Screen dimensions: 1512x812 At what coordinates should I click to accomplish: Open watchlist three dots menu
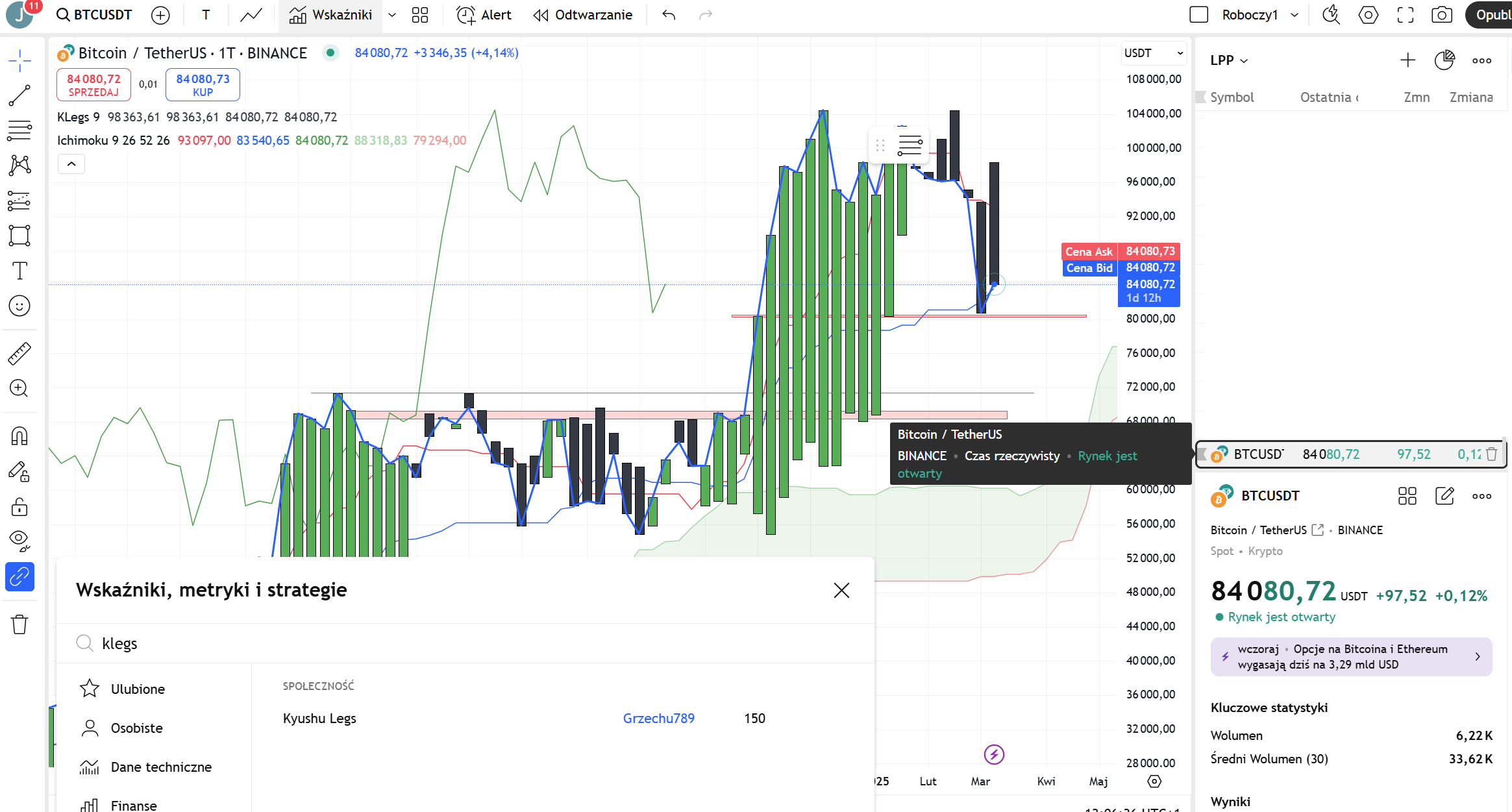(1481, 60)
